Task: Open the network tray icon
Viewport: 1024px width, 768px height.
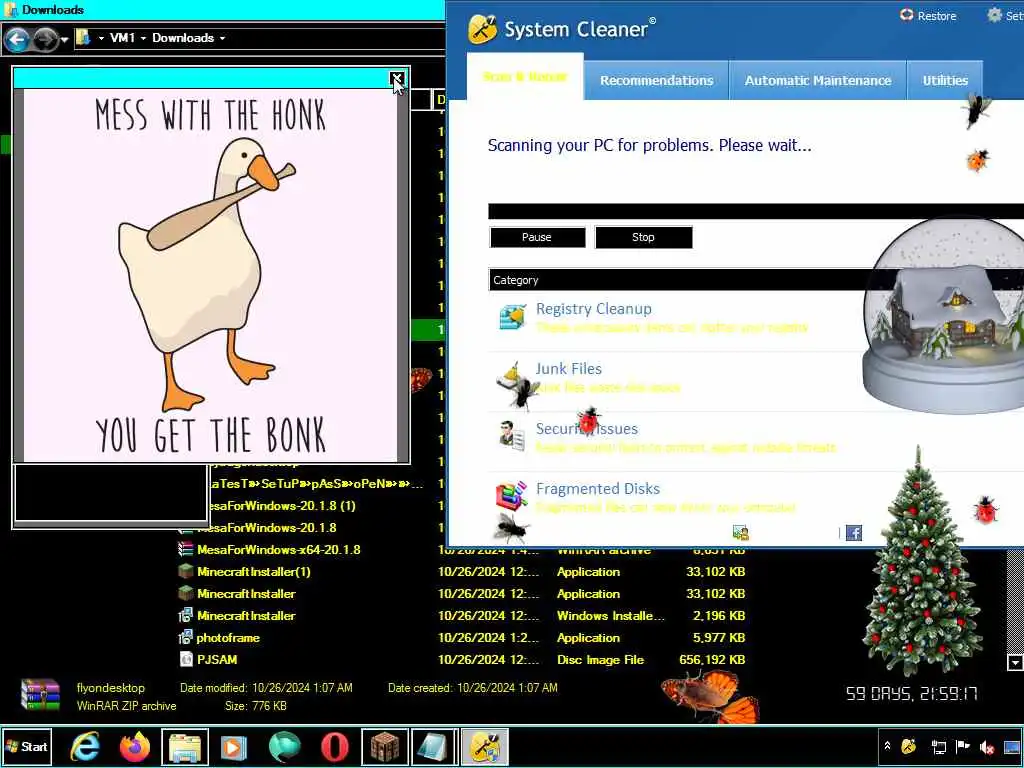Action: coord(938,746)
